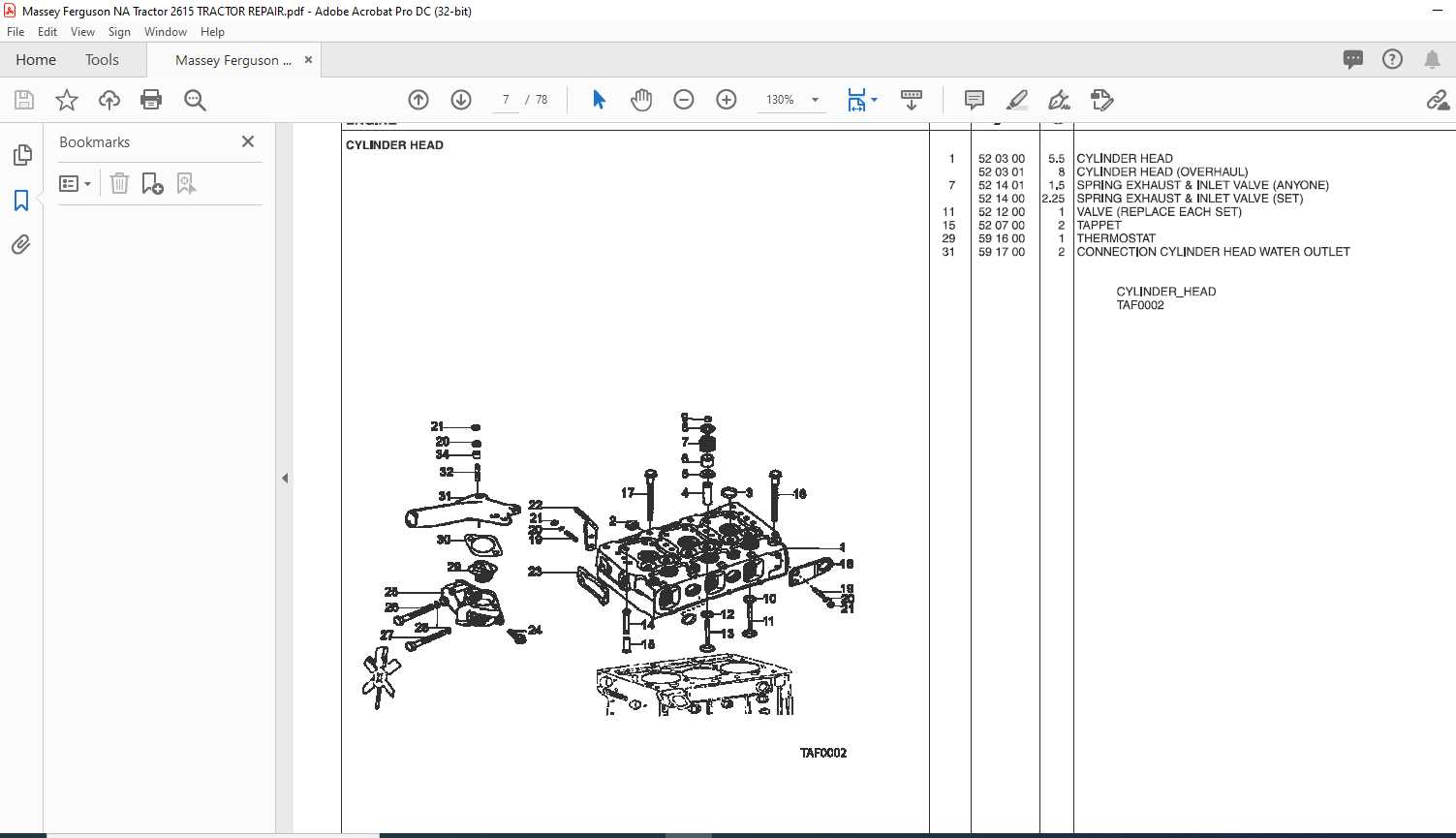Click the CYLINDER_HEAD caption text
Screen dimensions: 1456x838
tap(1165, 292)
